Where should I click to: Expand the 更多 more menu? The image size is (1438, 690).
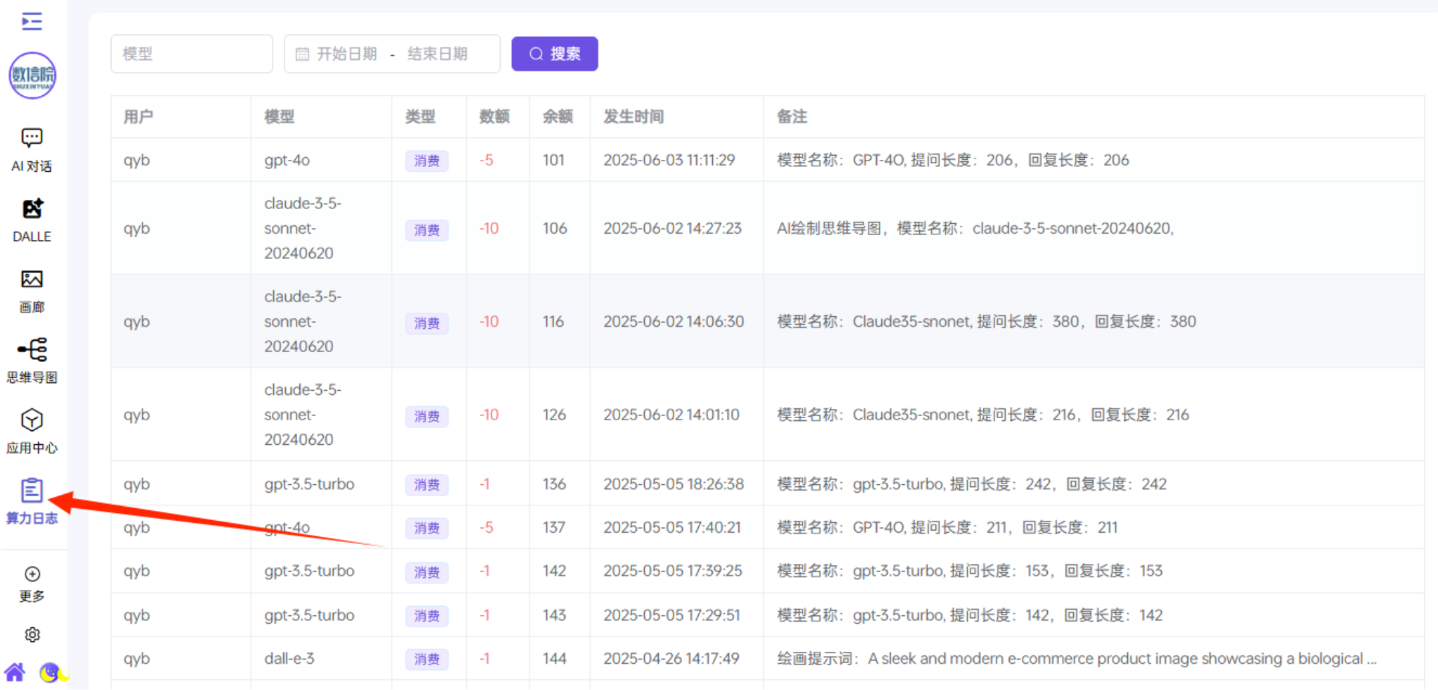pos(32,583)
